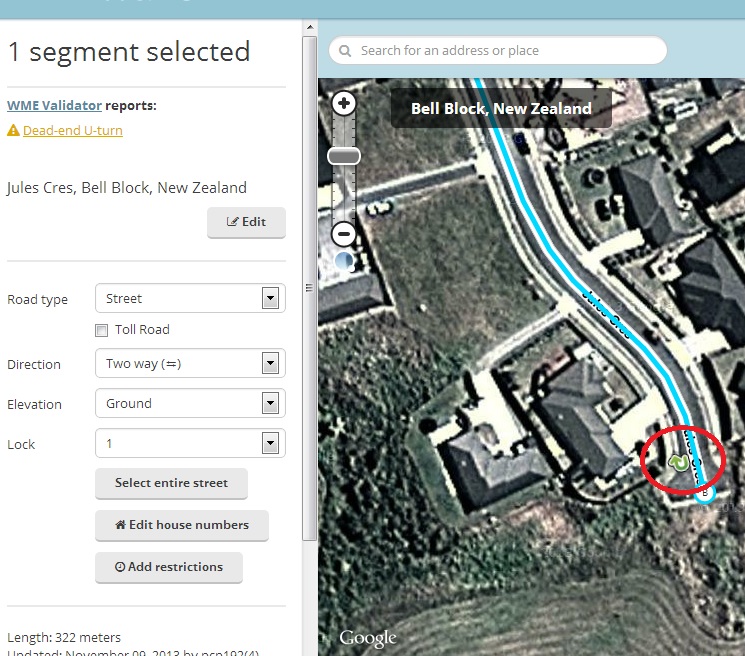
Task: Click the segment end node B
Action: tap(705, 493)
